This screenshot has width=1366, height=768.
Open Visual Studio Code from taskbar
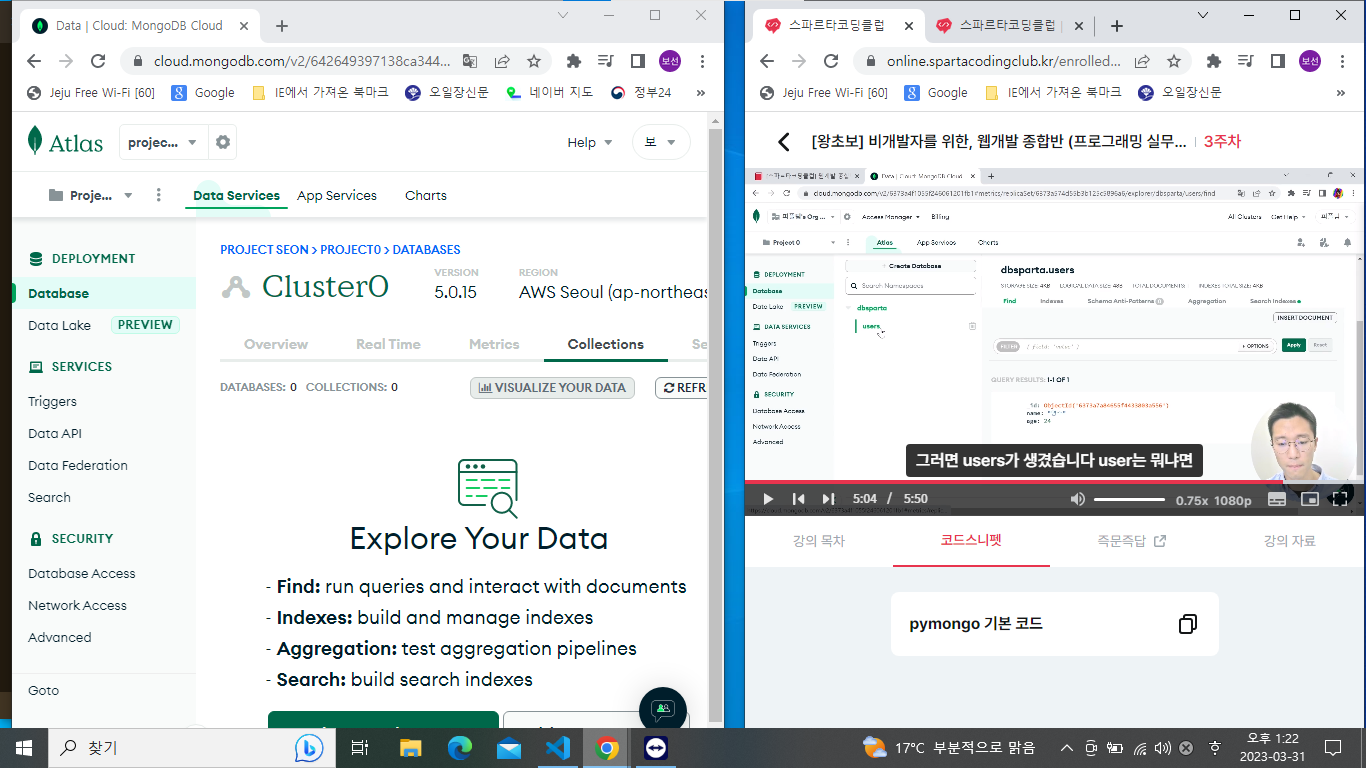558,747
